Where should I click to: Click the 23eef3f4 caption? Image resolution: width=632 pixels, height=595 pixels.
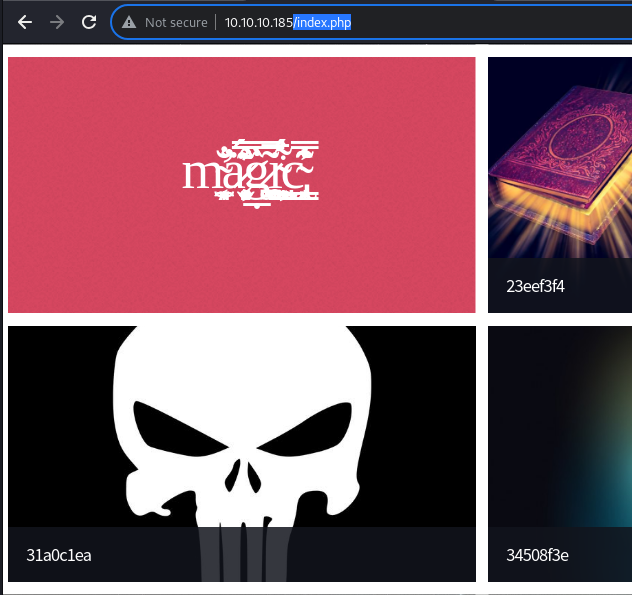pyautogui.click(x=535, y=286)
